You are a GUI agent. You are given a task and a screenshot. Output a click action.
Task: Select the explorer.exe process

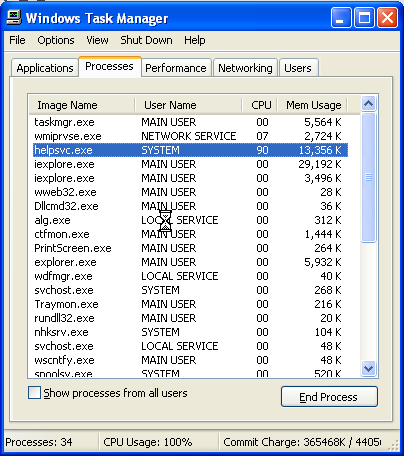point(190,262)
